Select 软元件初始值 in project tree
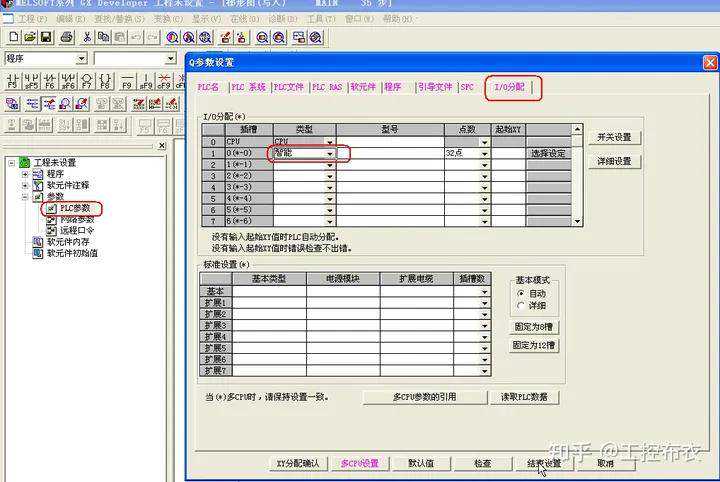 [x=73, y=253]
